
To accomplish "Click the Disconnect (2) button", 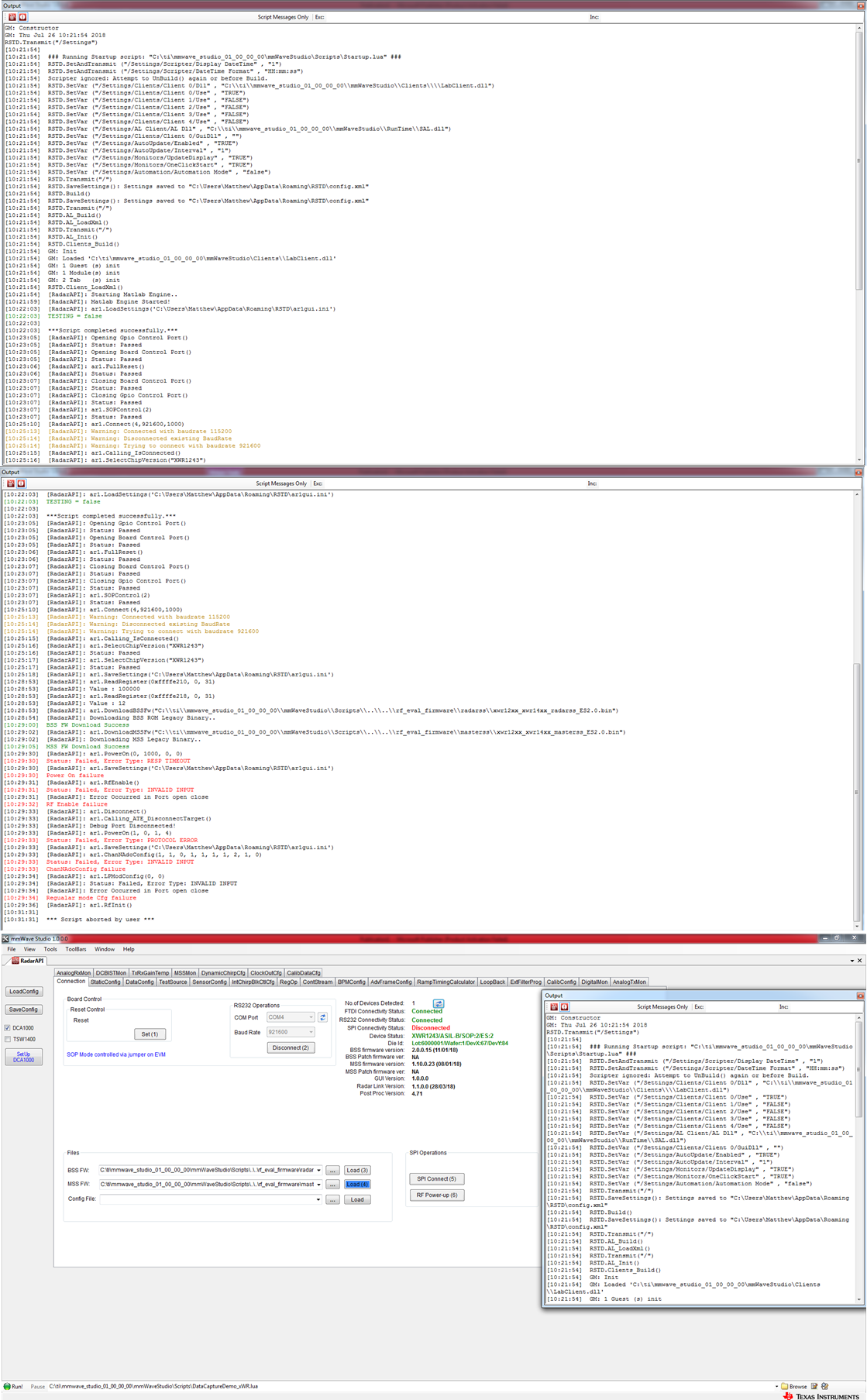I will (291, 1047).
